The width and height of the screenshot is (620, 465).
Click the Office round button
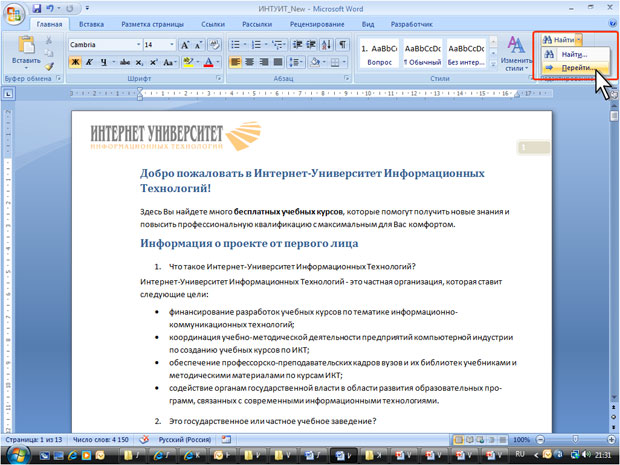point(14,14)
